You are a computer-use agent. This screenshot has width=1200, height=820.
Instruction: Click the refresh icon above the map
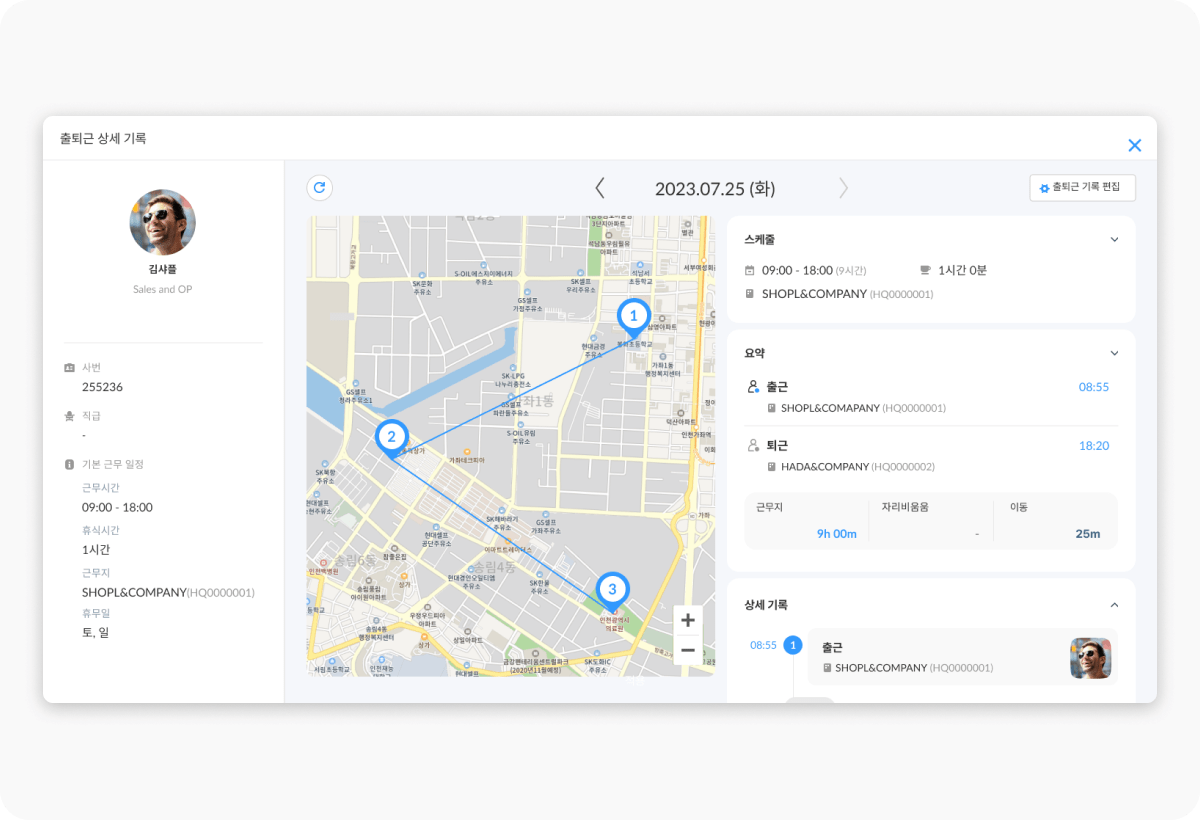320,187
